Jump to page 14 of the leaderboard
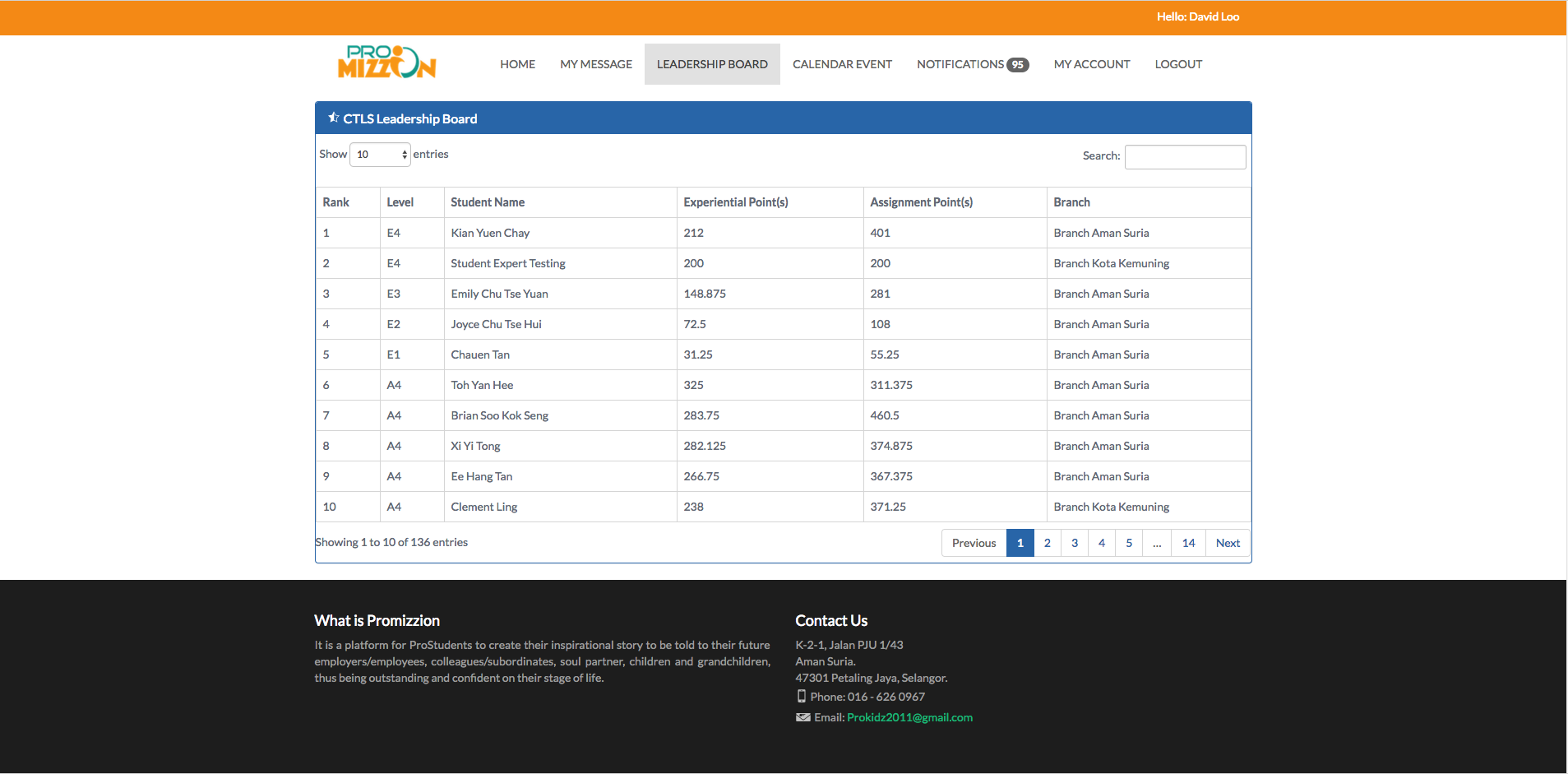 click(1187, 543)
